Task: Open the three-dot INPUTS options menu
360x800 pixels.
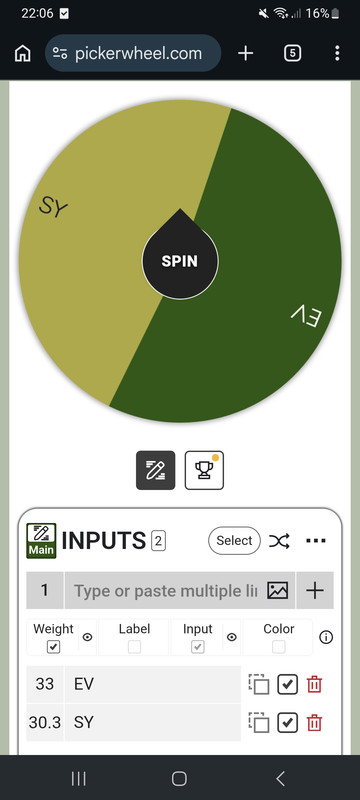Action: 316,541
